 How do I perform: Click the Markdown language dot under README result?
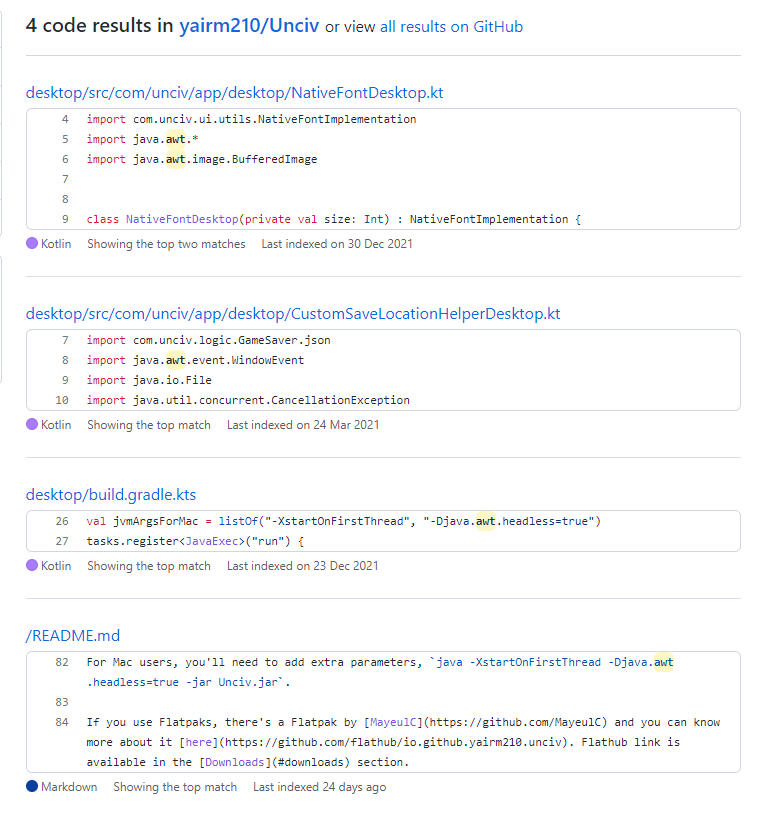pos(30,787)
